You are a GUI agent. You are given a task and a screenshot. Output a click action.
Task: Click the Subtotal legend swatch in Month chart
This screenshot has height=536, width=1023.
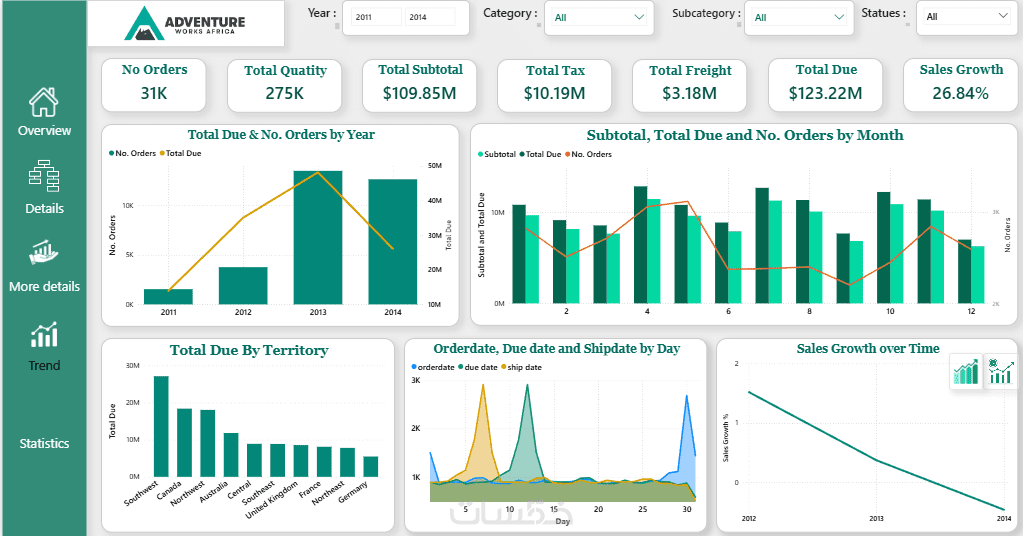(481, 155)
